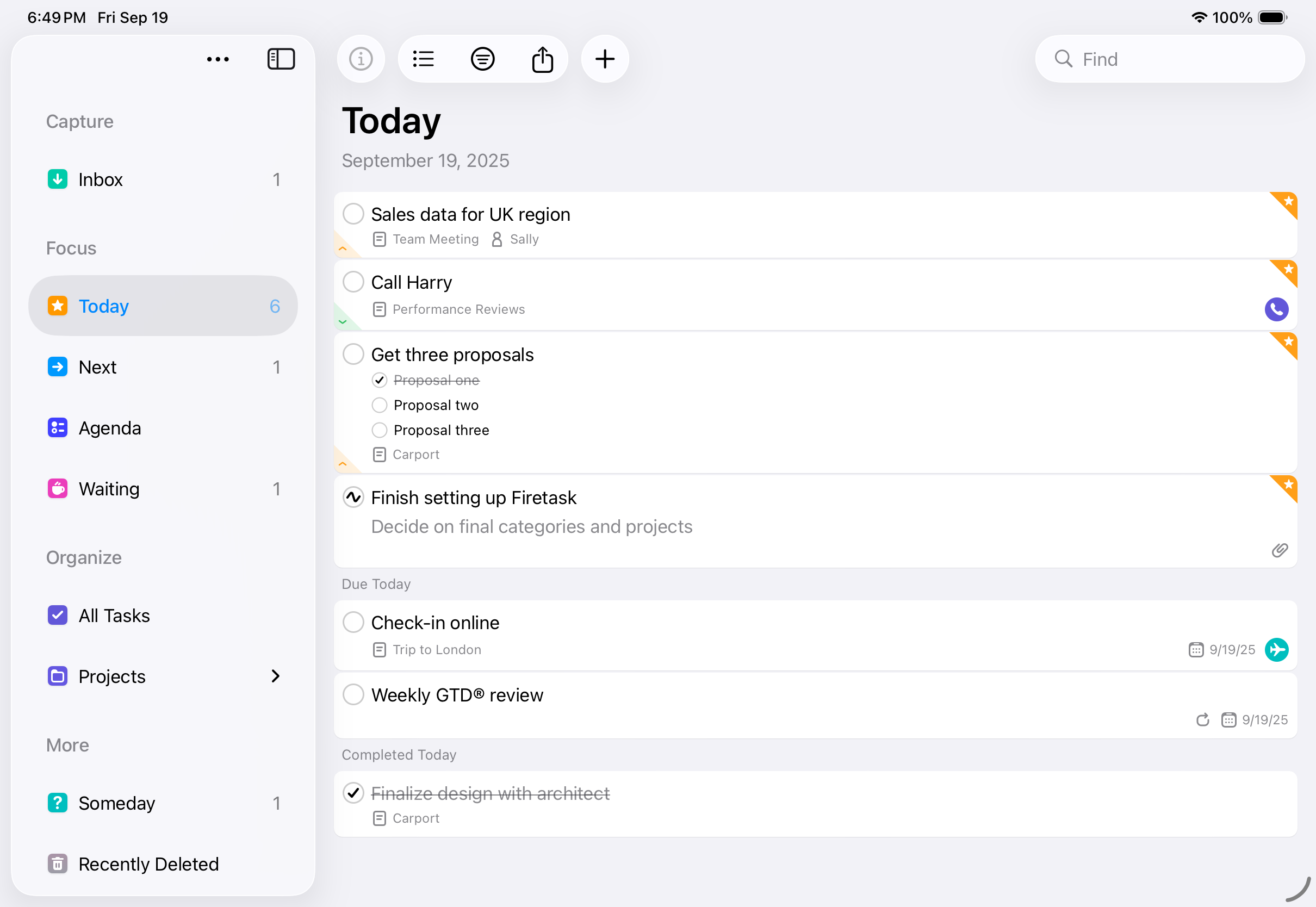Expand Call Harry green corner chevron
Image resolution: width=1316 pixels, height=907 pixels.
click(x=343, y=322)
